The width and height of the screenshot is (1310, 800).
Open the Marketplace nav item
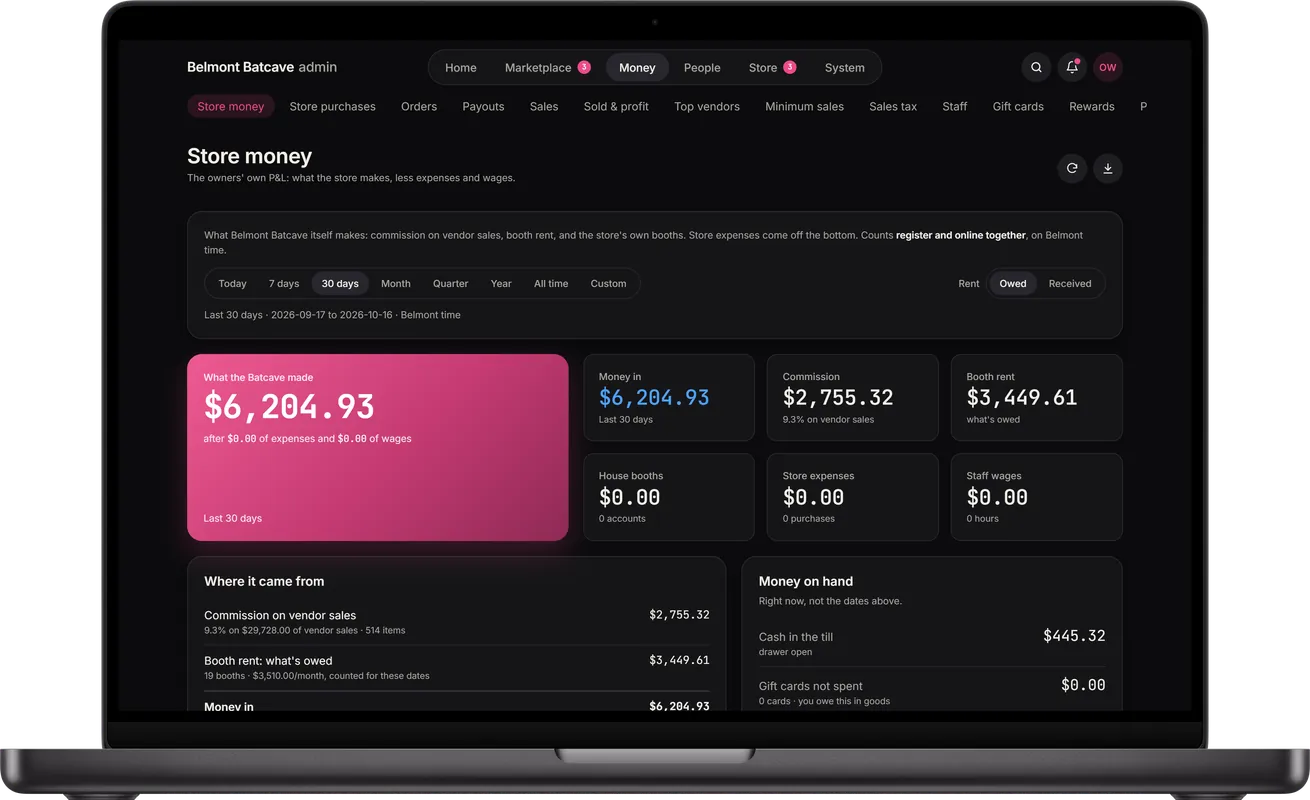[547, 67]
